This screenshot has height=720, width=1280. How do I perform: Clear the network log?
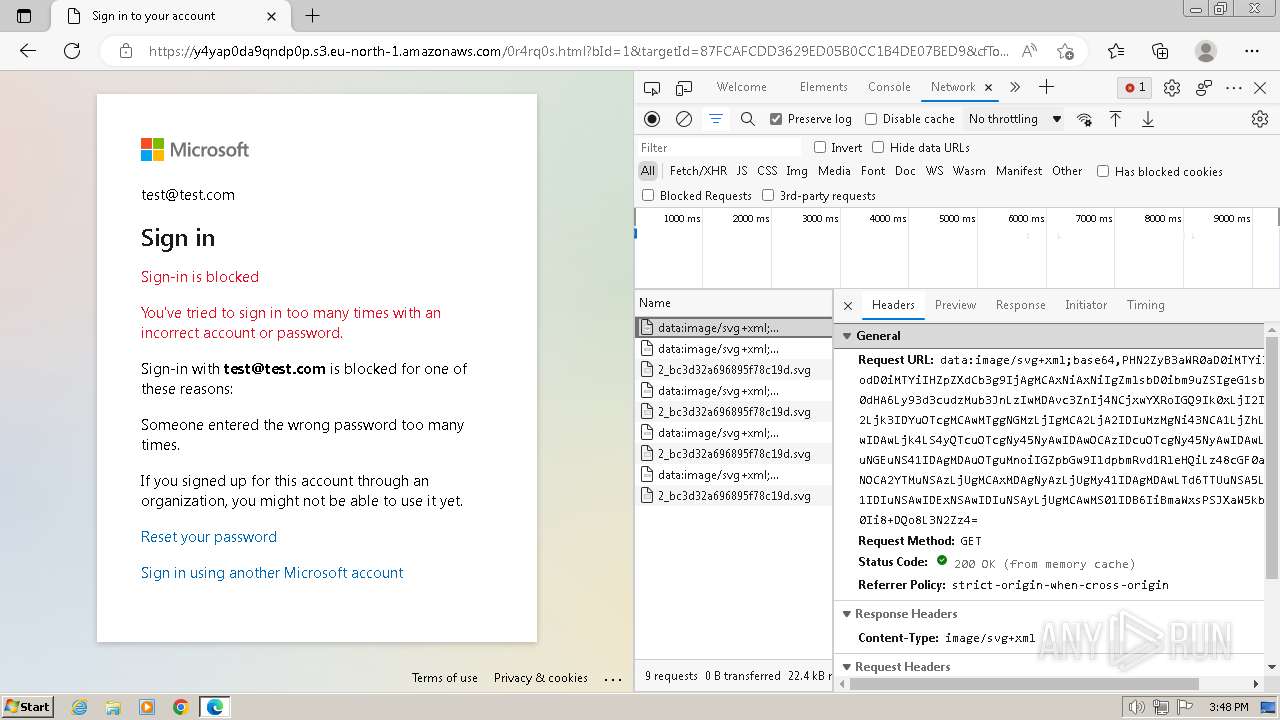pos(684,119)
